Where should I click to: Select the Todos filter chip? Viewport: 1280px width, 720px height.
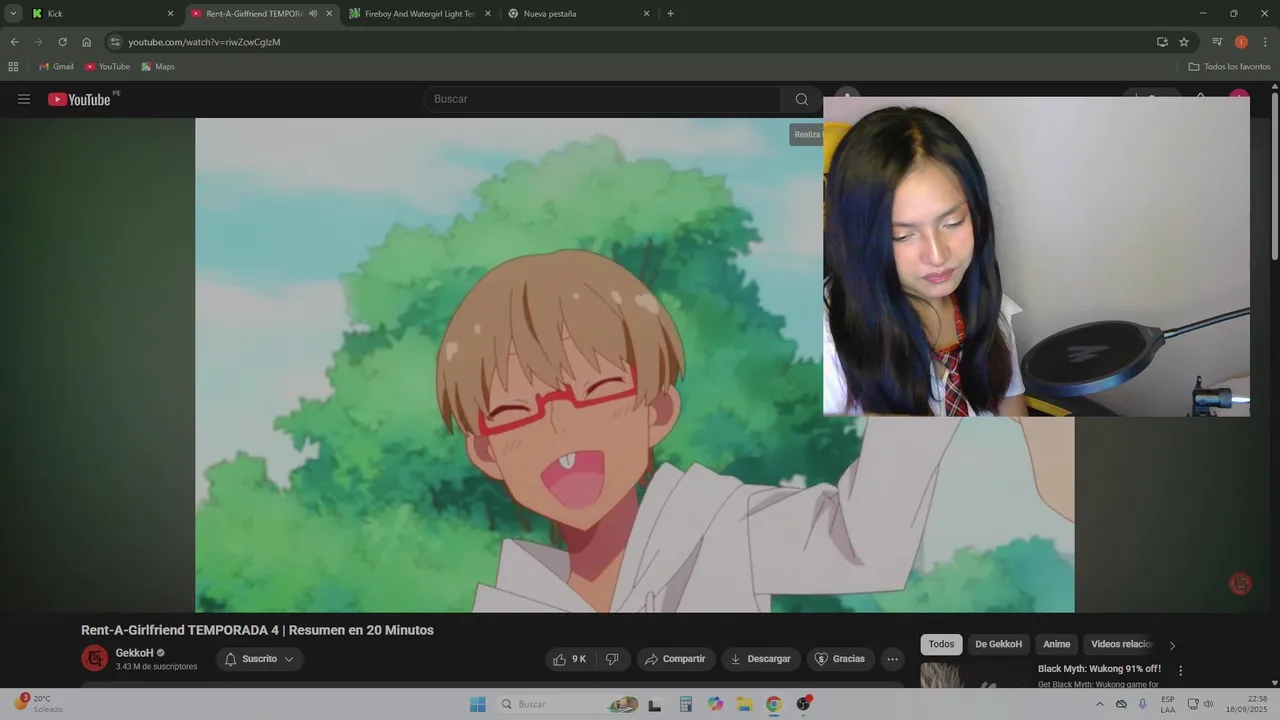[941, 644]
